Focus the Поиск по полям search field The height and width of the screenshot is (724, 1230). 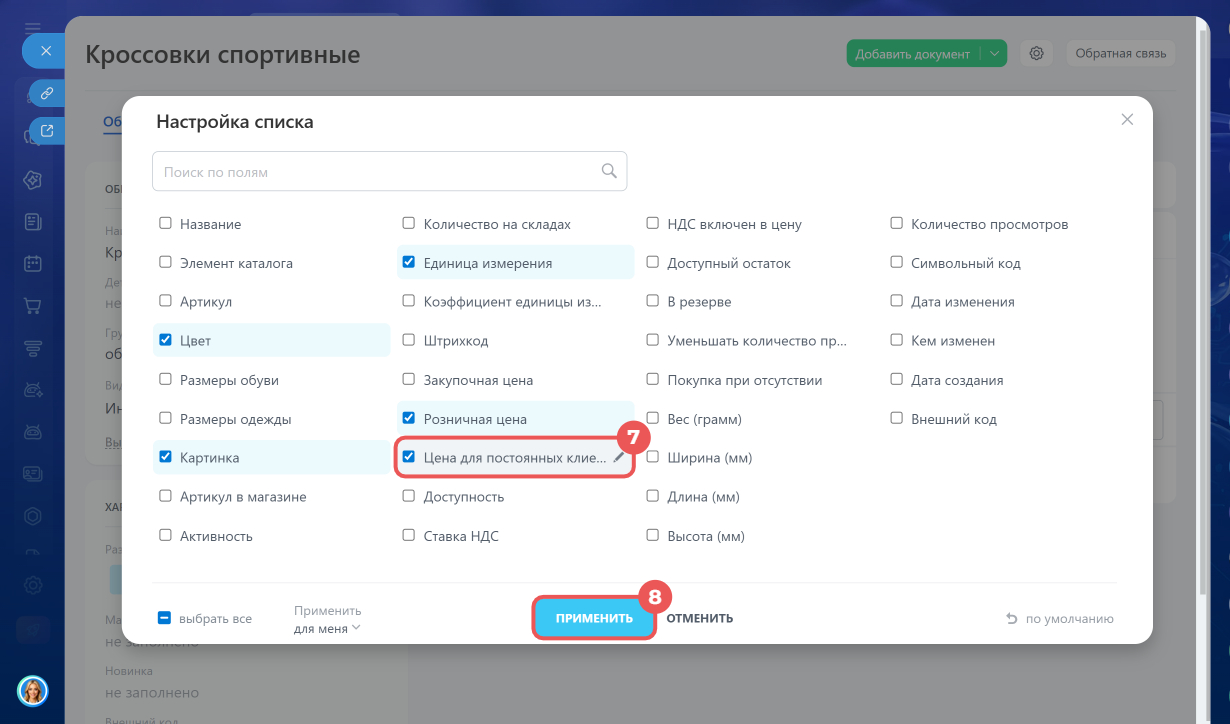click(389, 171)
